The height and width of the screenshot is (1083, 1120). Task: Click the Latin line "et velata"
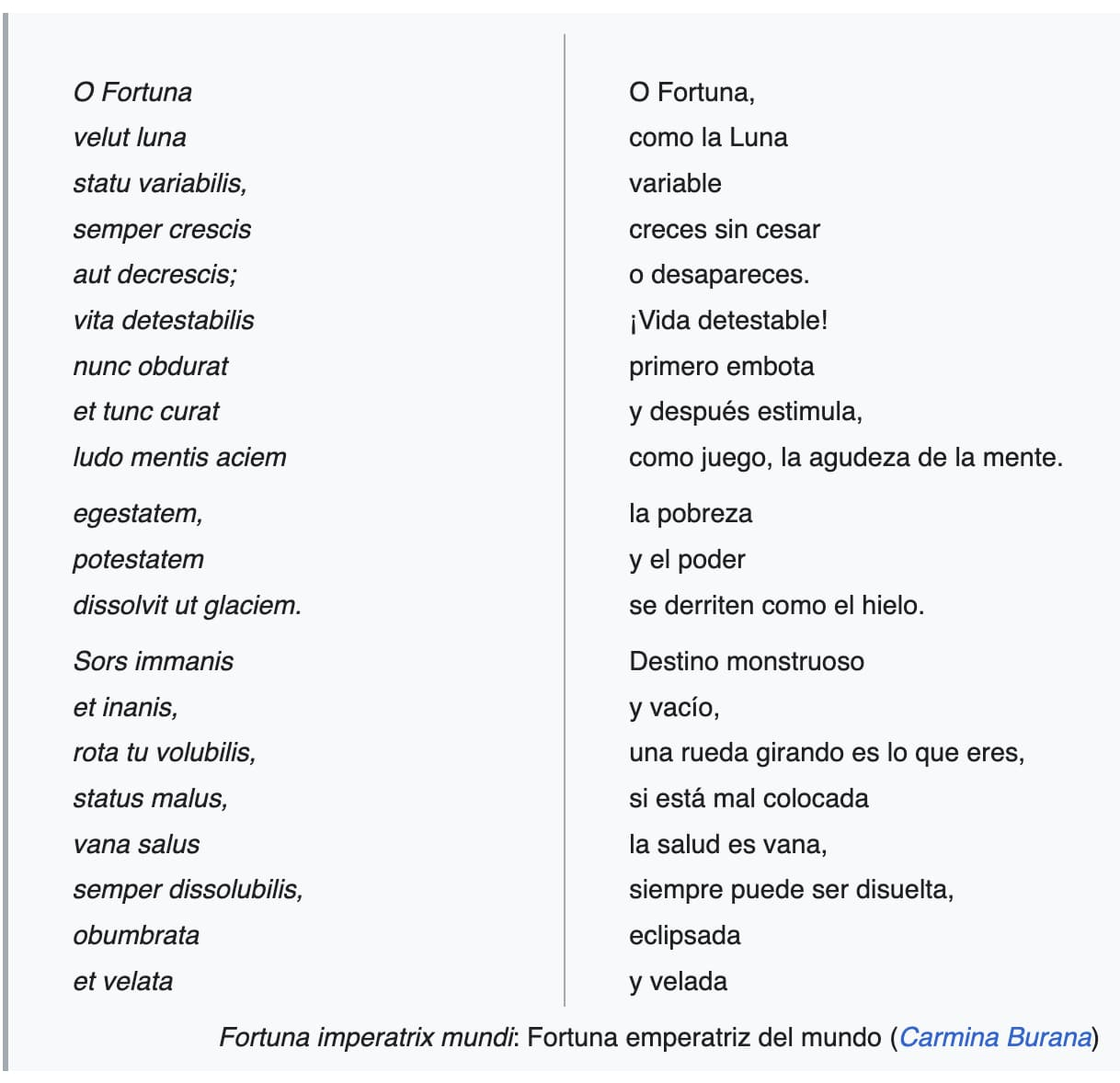coord(123,981)
